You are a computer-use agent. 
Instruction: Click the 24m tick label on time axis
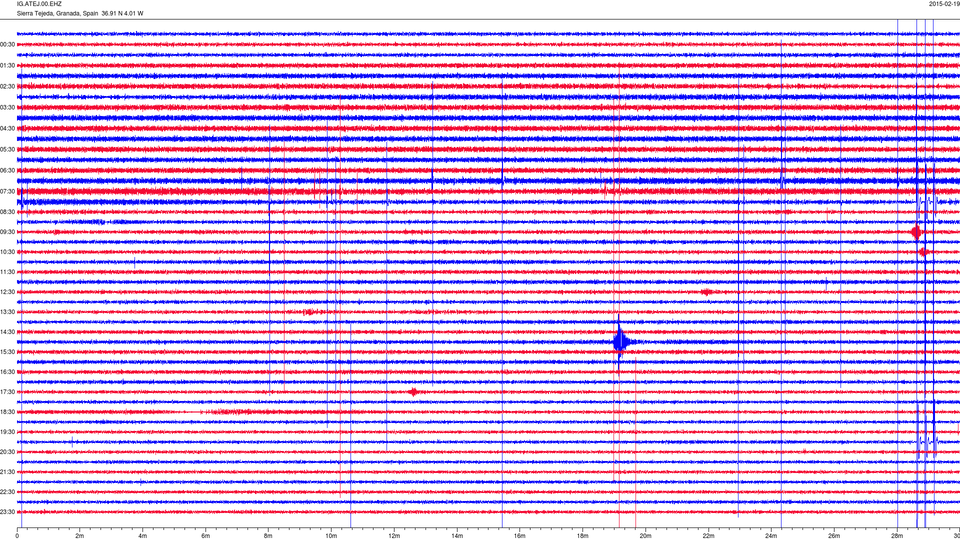point(771,536)
